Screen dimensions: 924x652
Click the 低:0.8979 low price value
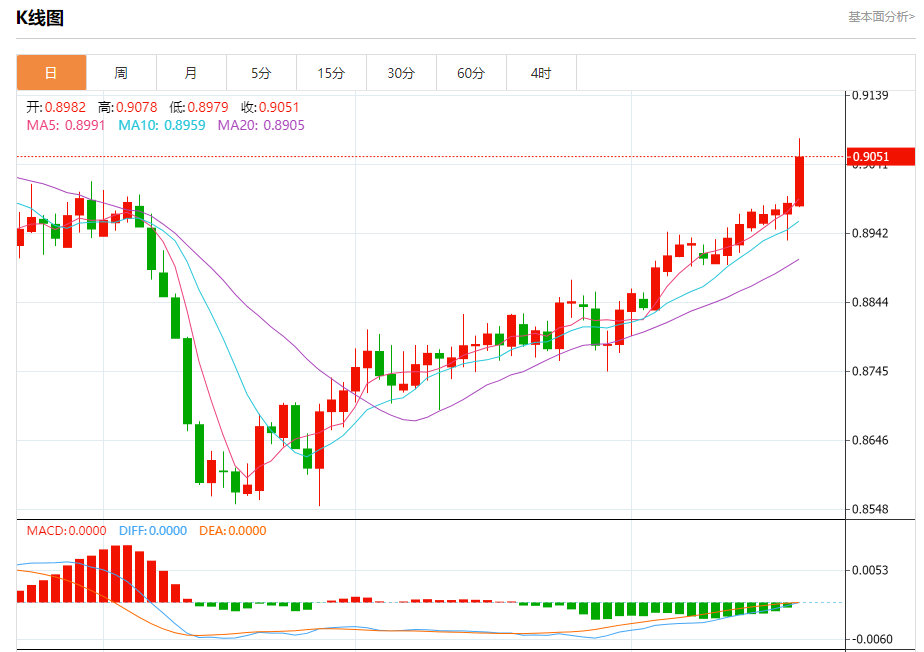pos(199,107)
